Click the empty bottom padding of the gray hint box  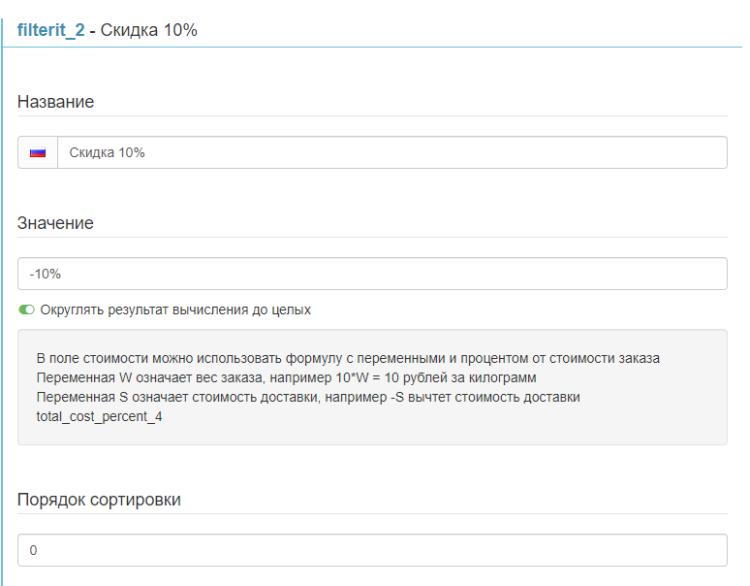(x=372, y=434)
